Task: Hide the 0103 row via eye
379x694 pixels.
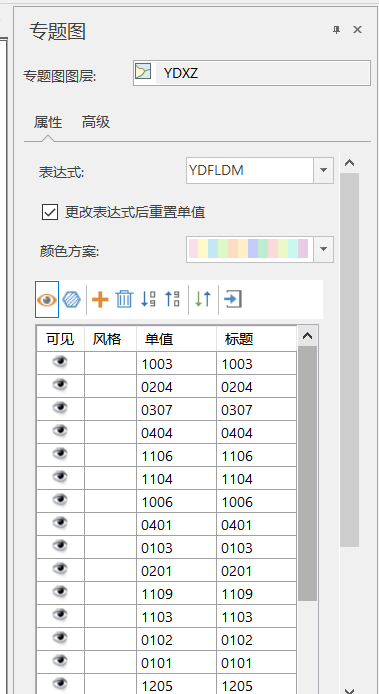Action: tap(60, 547)
